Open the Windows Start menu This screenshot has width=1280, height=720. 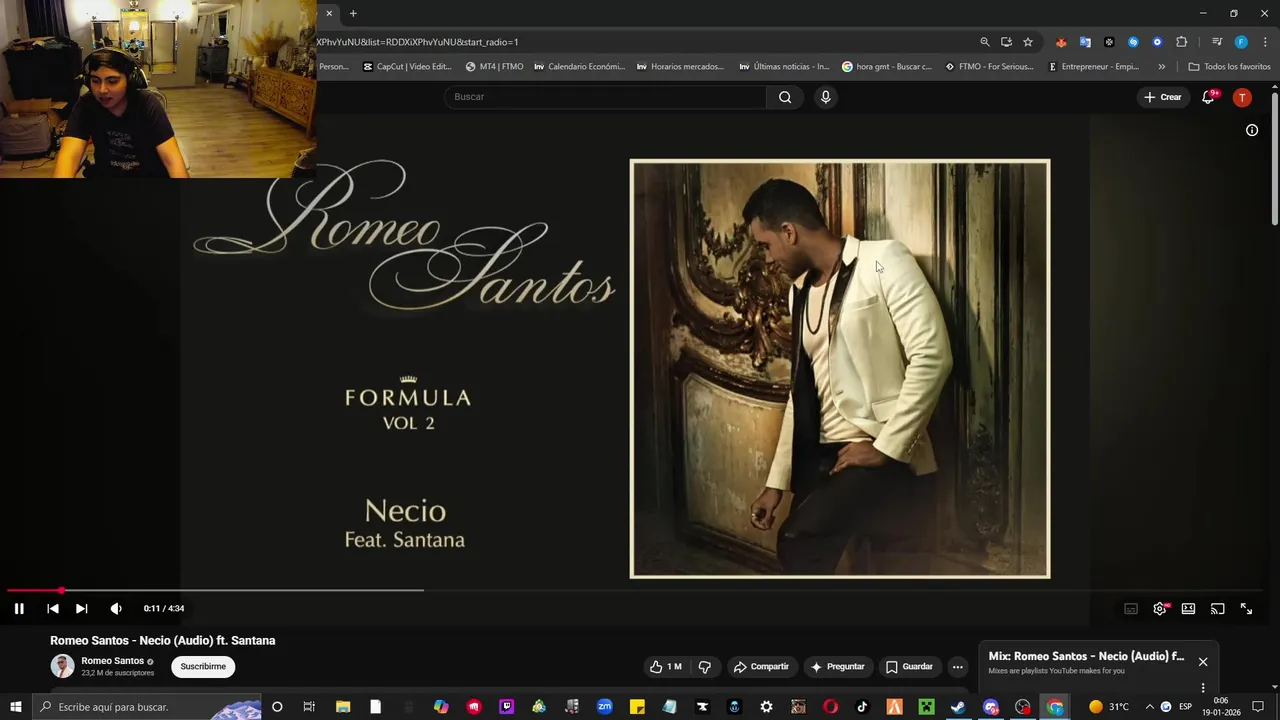[x=16, y=707]
